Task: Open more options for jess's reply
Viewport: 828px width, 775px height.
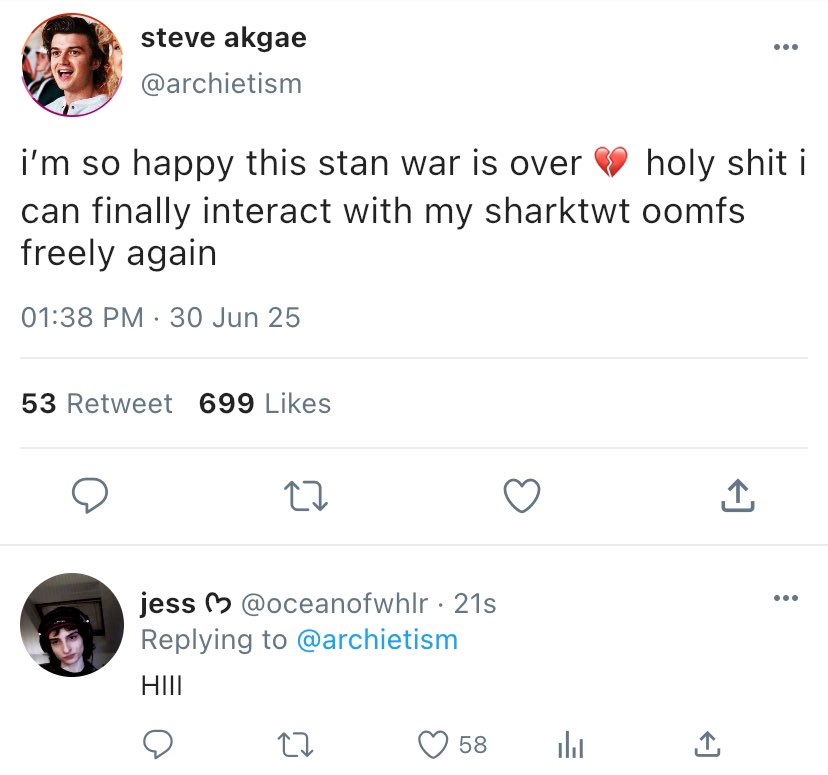Action: [x=786, y=599]
